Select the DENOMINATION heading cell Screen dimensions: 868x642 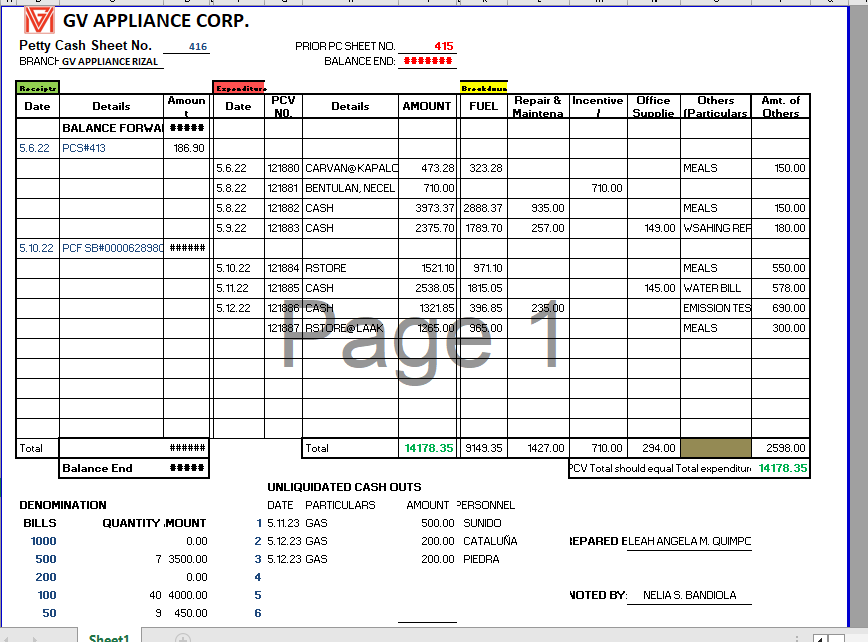[63, 505]
